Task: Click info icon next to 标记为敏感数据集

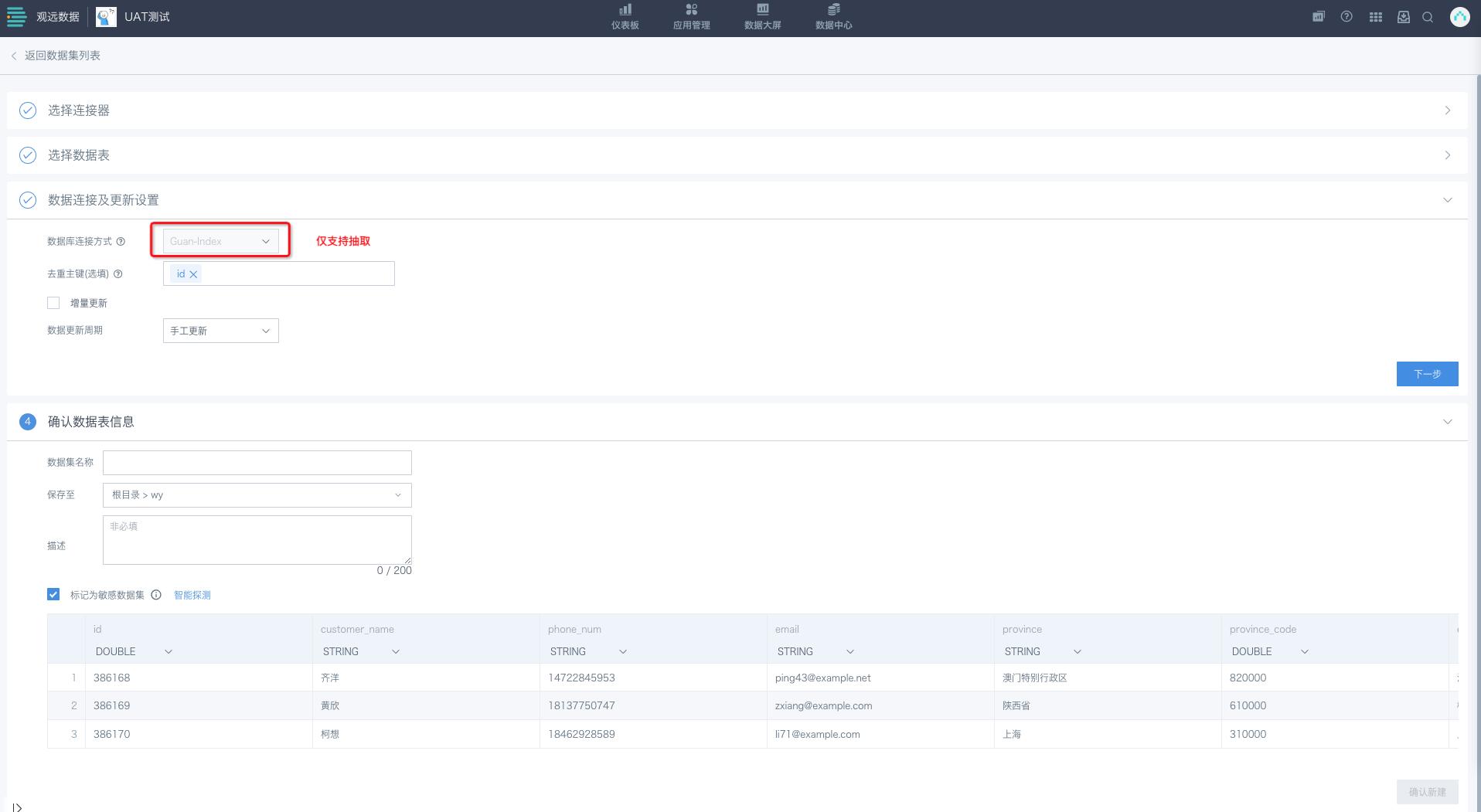Action: pyautogui.click(x=156, y=595)
